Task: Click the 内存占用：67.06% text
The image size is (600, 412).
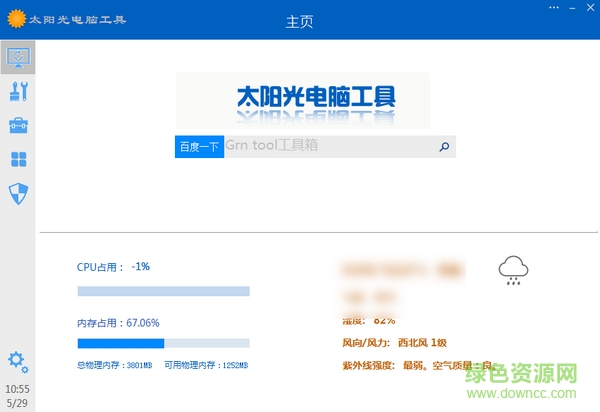Action: [118, 323]
